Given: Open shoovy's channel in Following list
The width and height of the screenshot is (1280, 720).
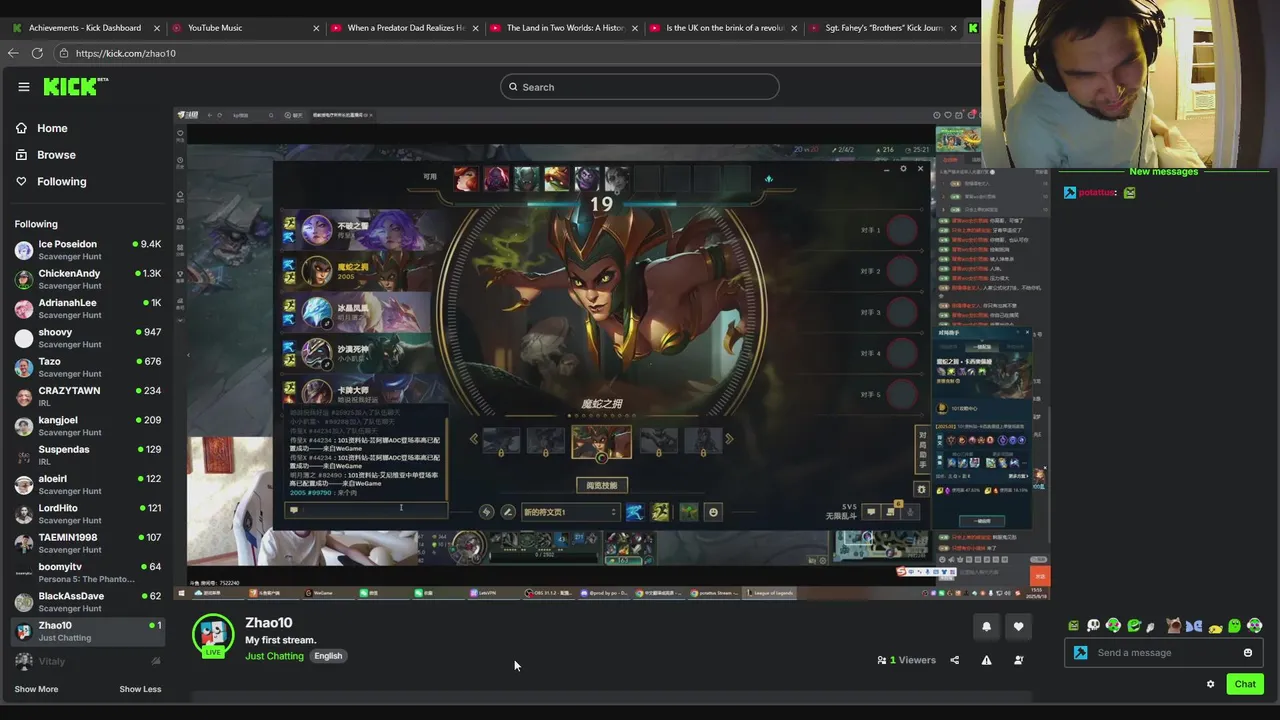Looking at the screenshot, I should pos(88,338).
